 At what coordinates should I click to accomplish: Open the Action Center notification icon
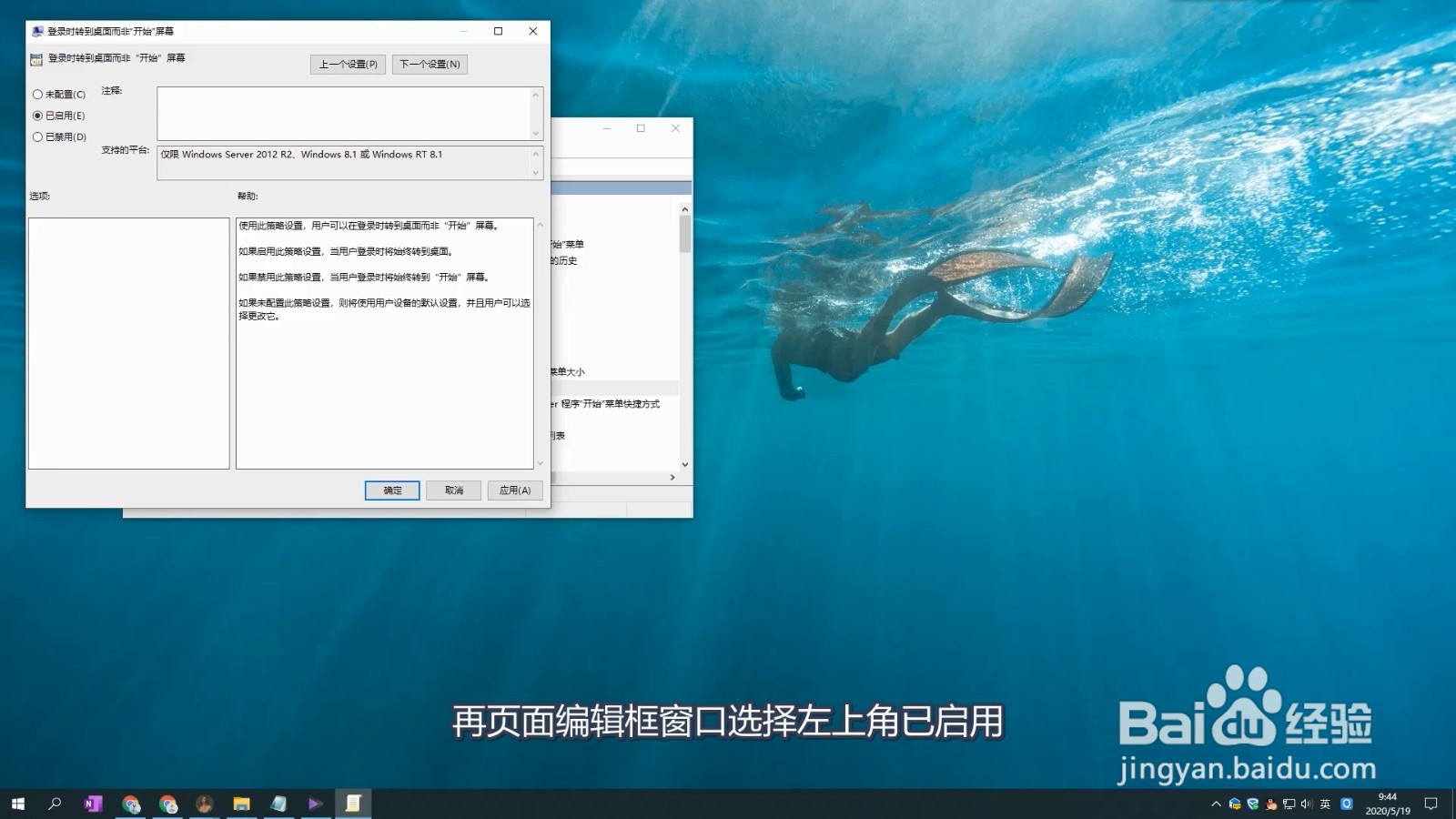point(1431,804)
